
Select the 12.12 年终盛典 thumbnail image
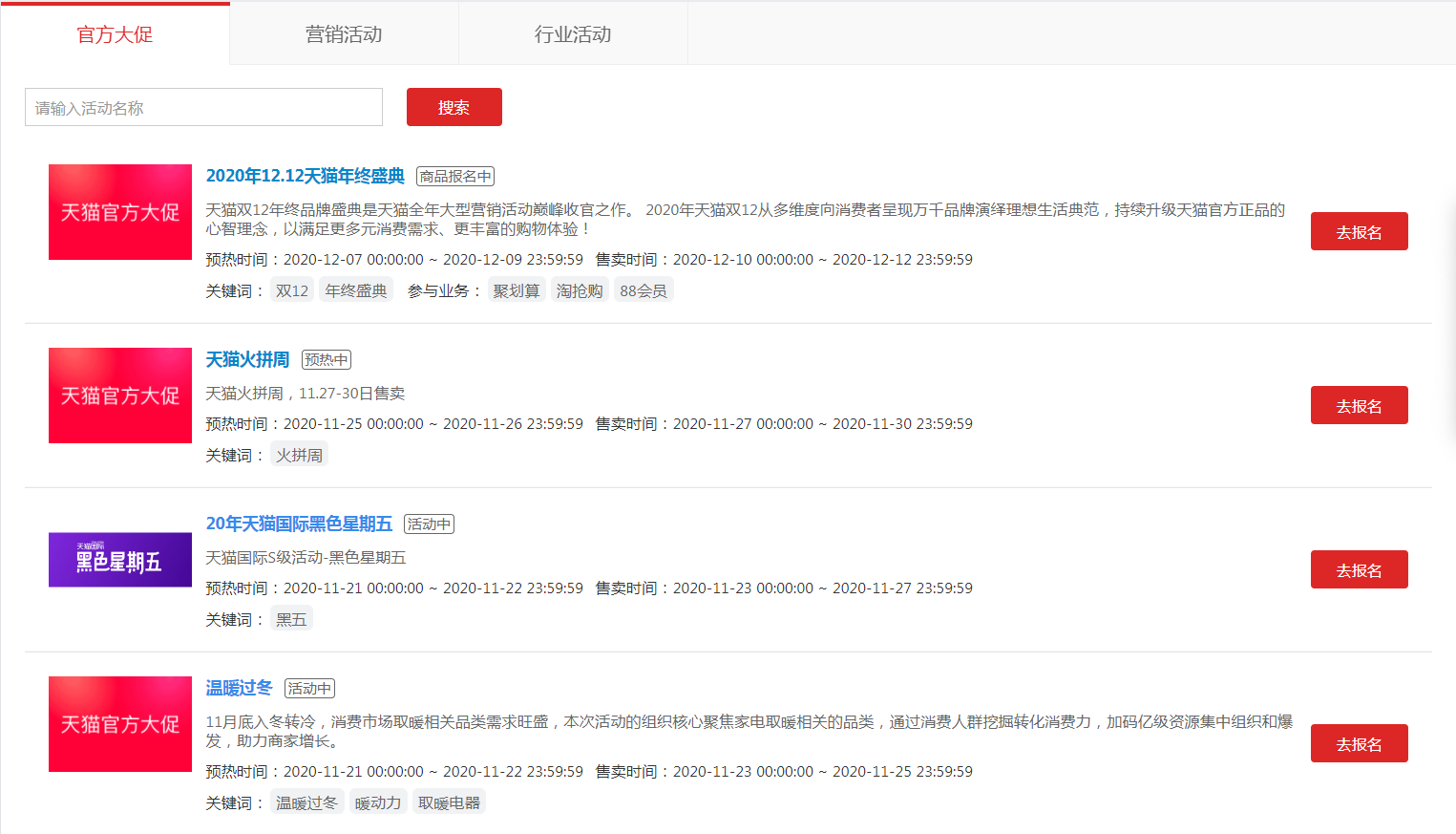[120, 212]
